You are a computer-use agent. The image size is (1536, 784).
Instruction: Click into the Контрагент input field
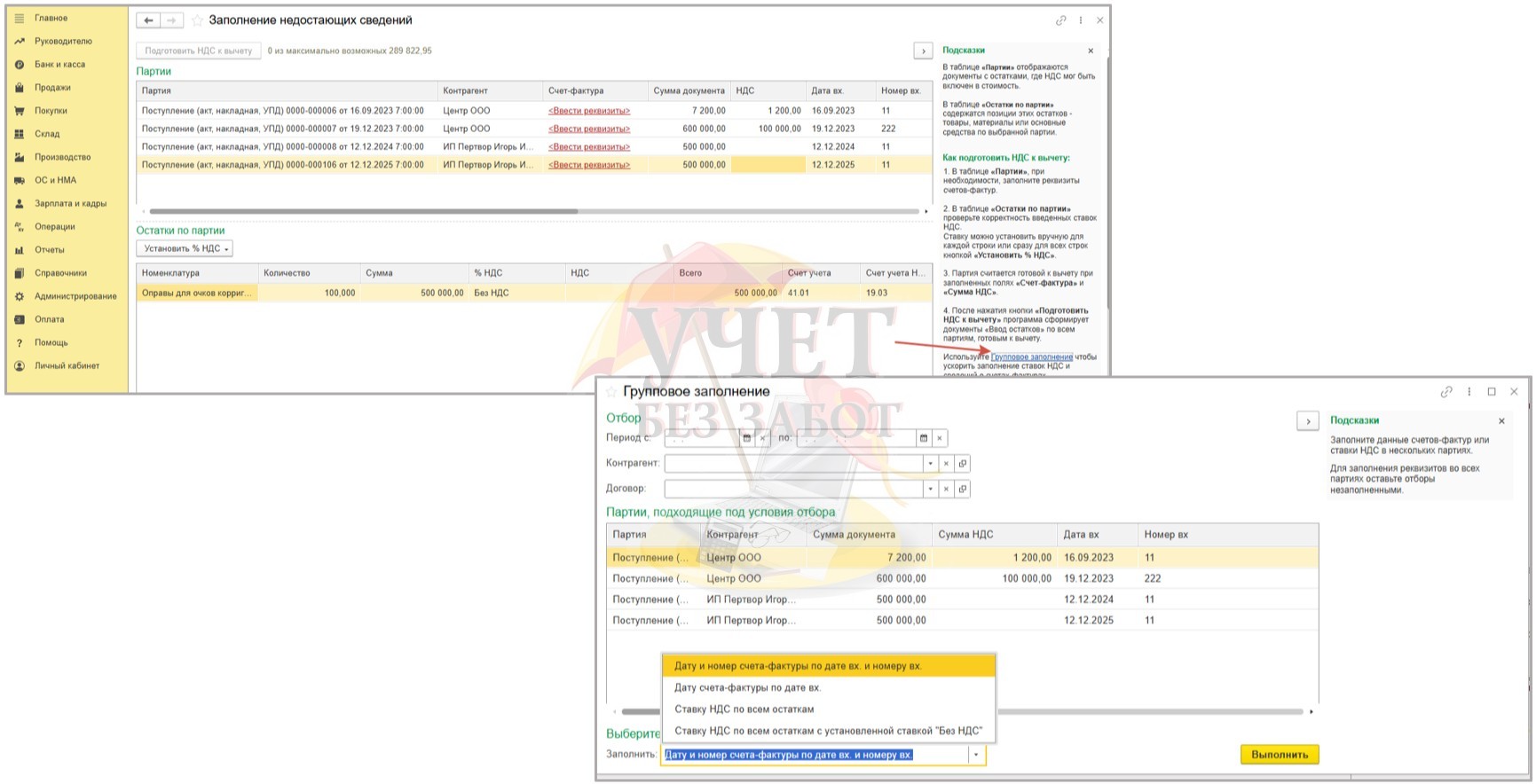(x=794, y=463)
